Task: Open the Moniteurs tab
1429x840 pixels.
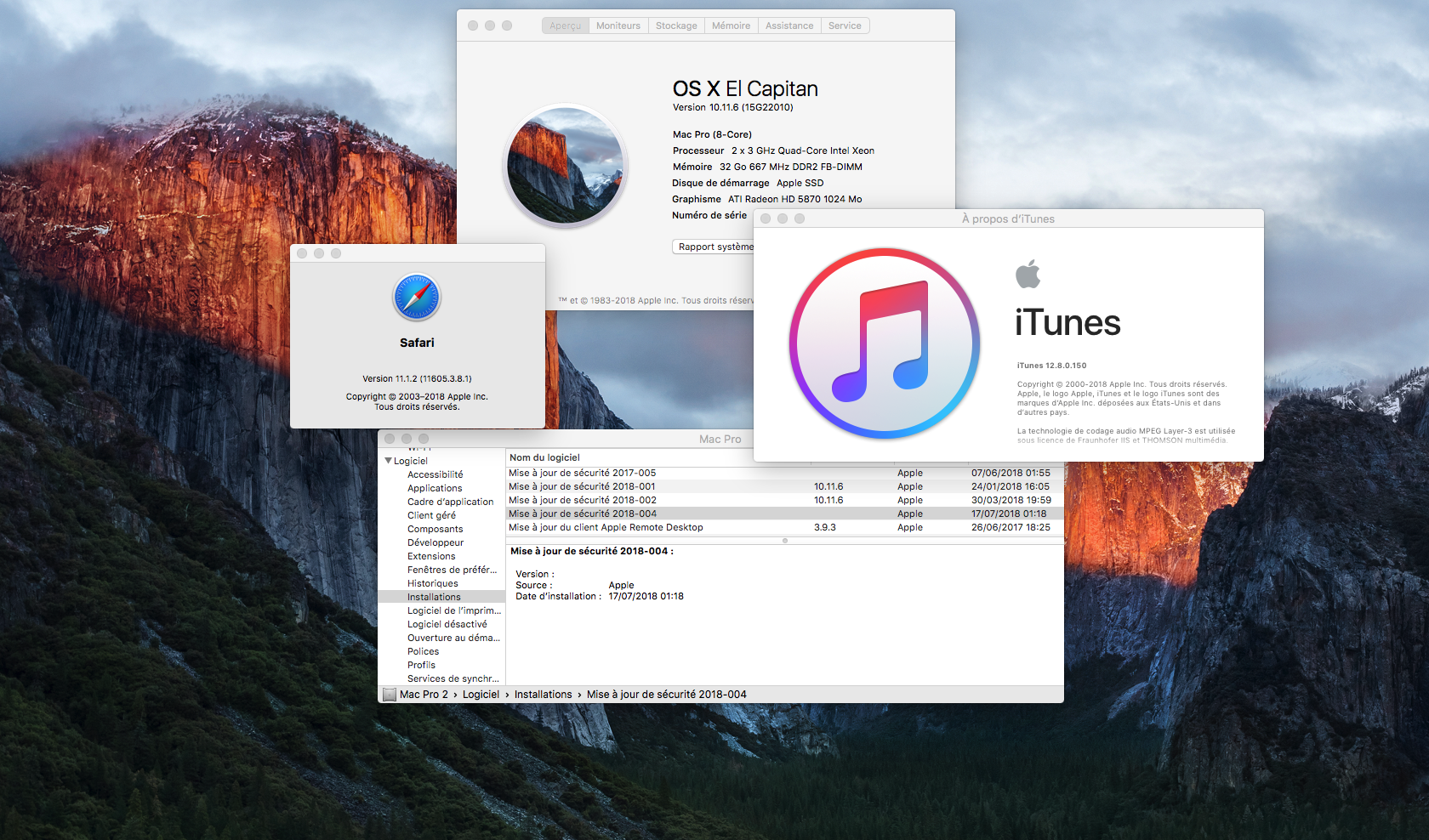Action: (x=618, y=26)
